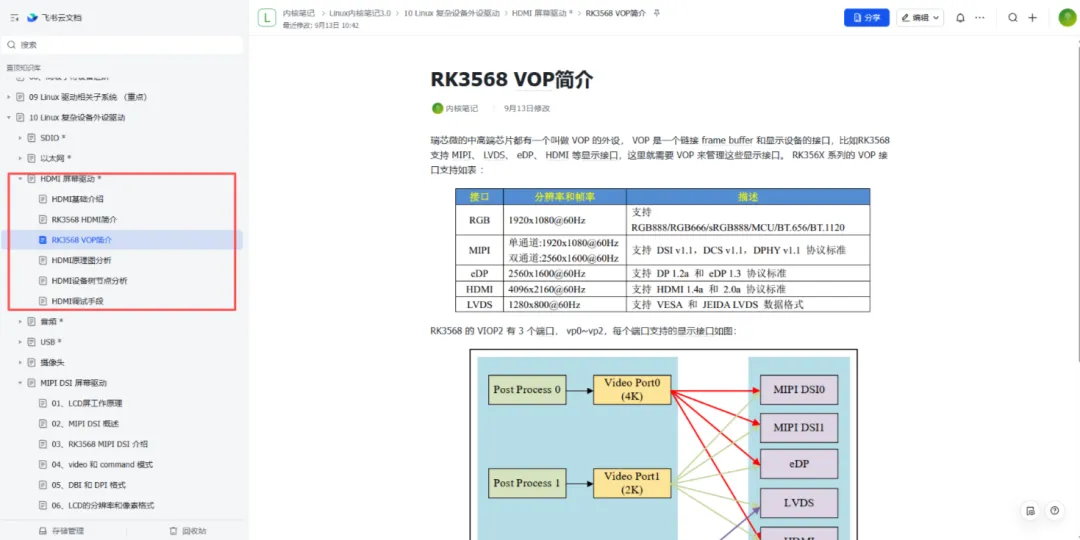
Task: Collapse the 10 Linux 复杂设备外设驱动 node
Action: pos(9,118)
